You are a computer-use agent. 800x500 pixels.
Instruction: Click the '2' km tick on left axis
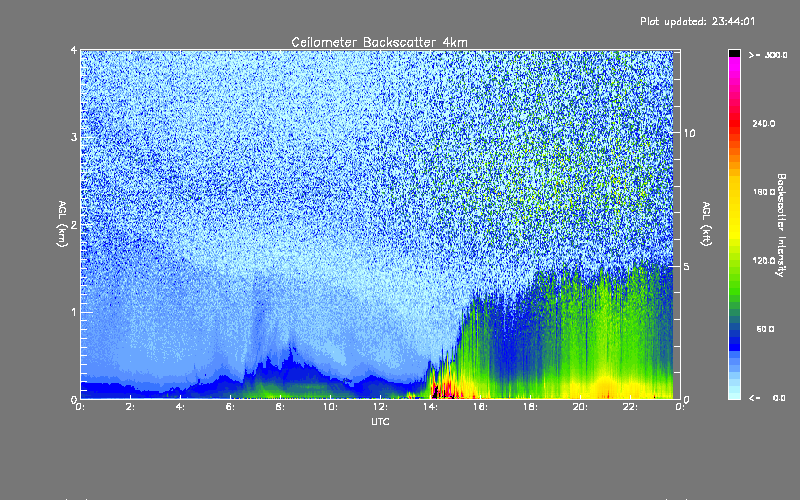click(x=74, y=225)
